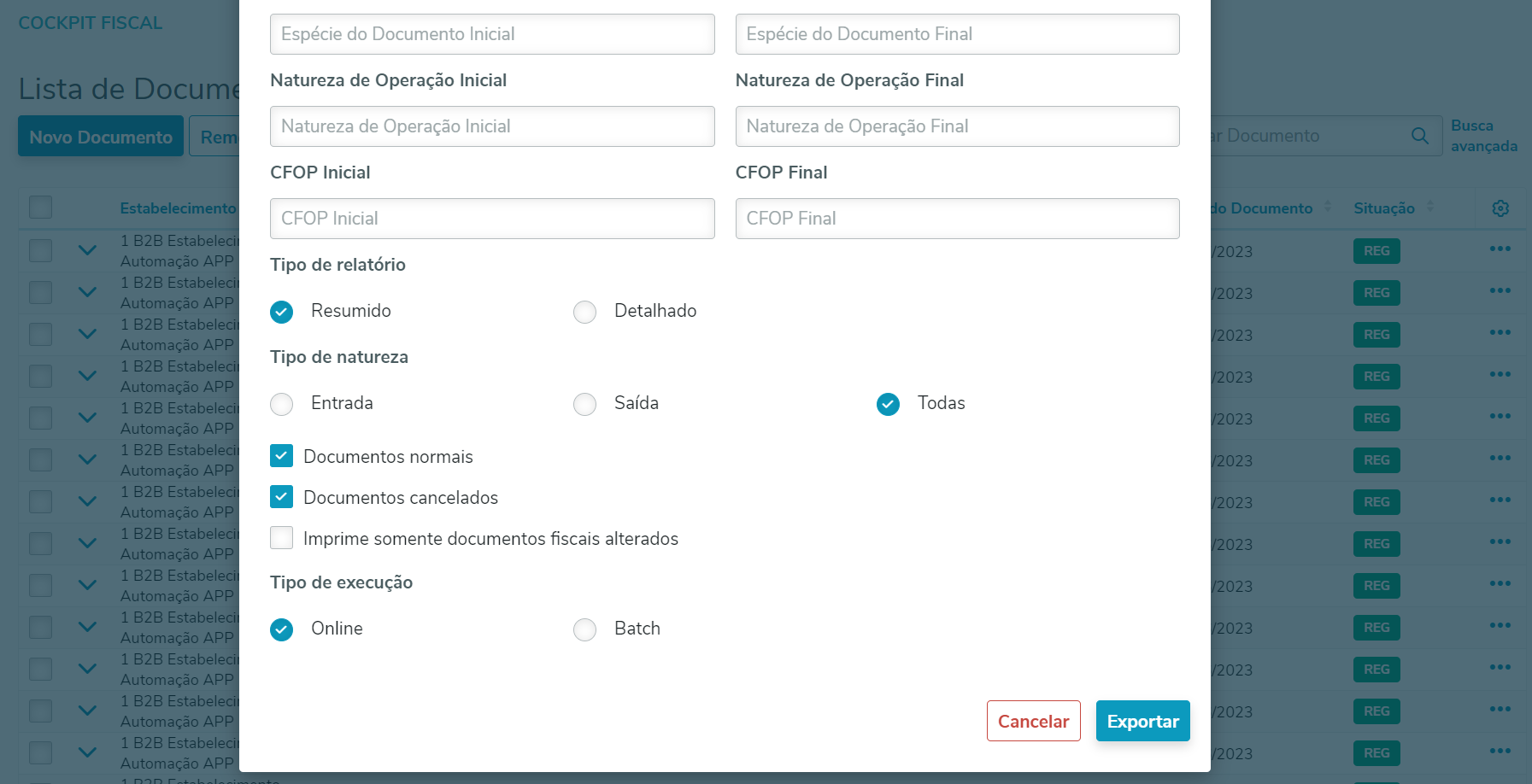The width and height of the screenshot is (1532, 784).
Task: Toggle the select-all checkbox in table header
Action: tap(40, 208)
